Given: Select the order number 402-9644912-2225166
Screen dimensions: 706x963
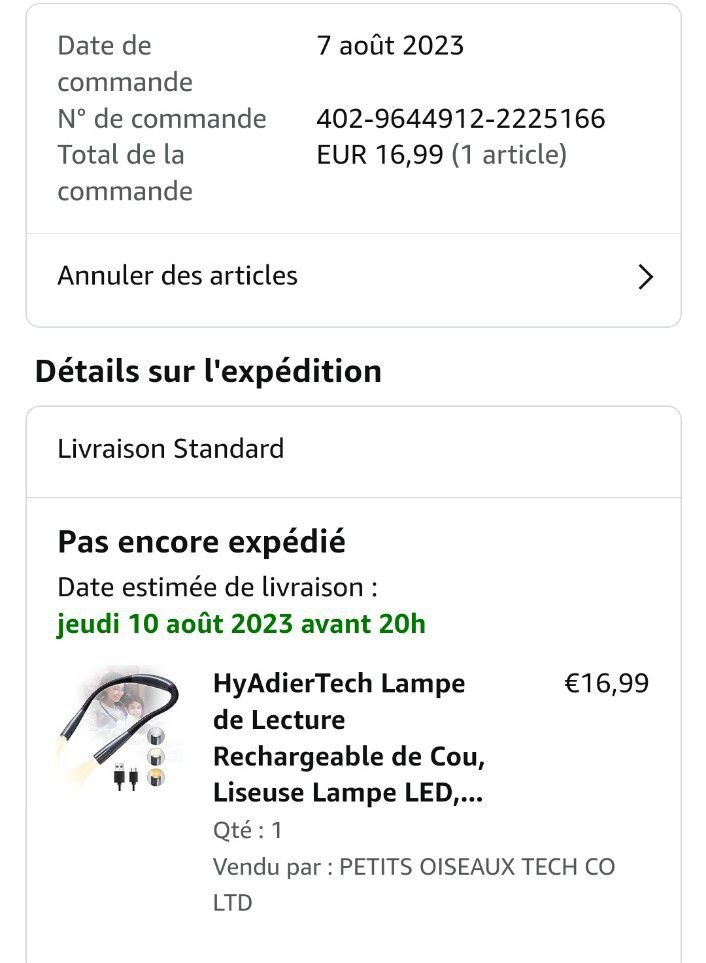Looking at the screenshot, I should [460, 119].
